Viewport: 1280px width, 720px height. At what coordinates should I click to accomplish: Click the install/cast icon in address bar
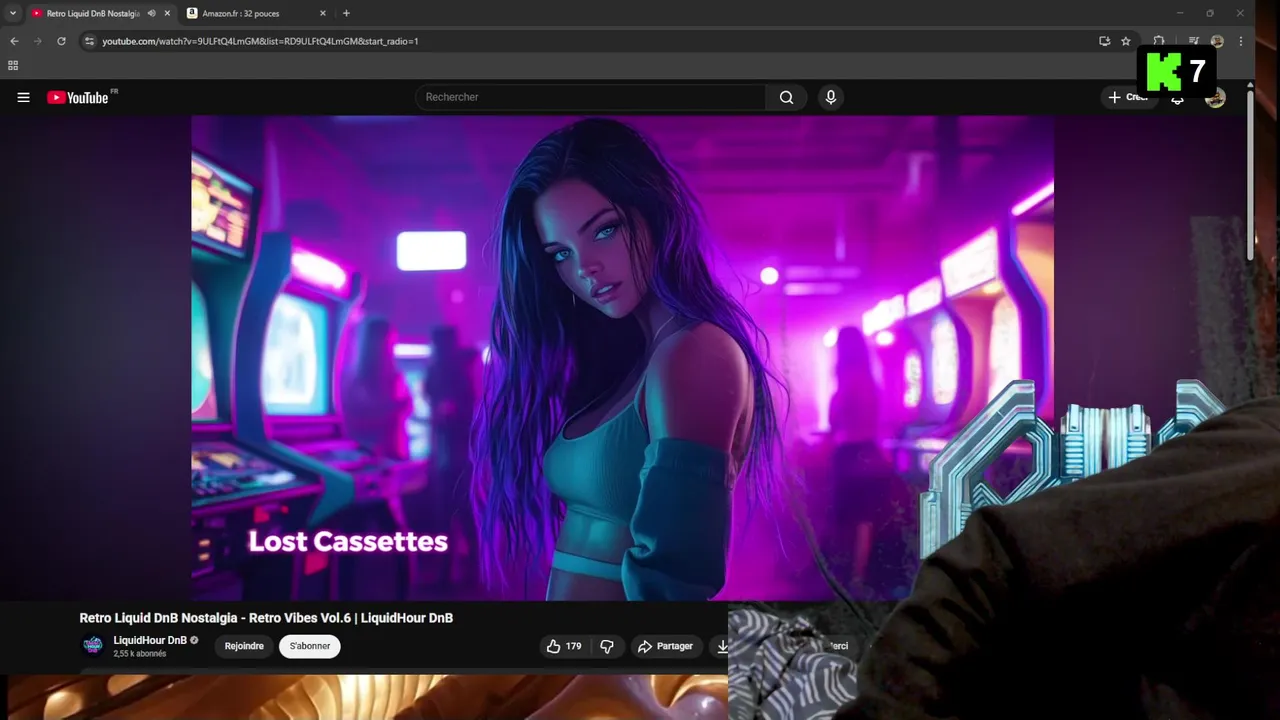1104,41
